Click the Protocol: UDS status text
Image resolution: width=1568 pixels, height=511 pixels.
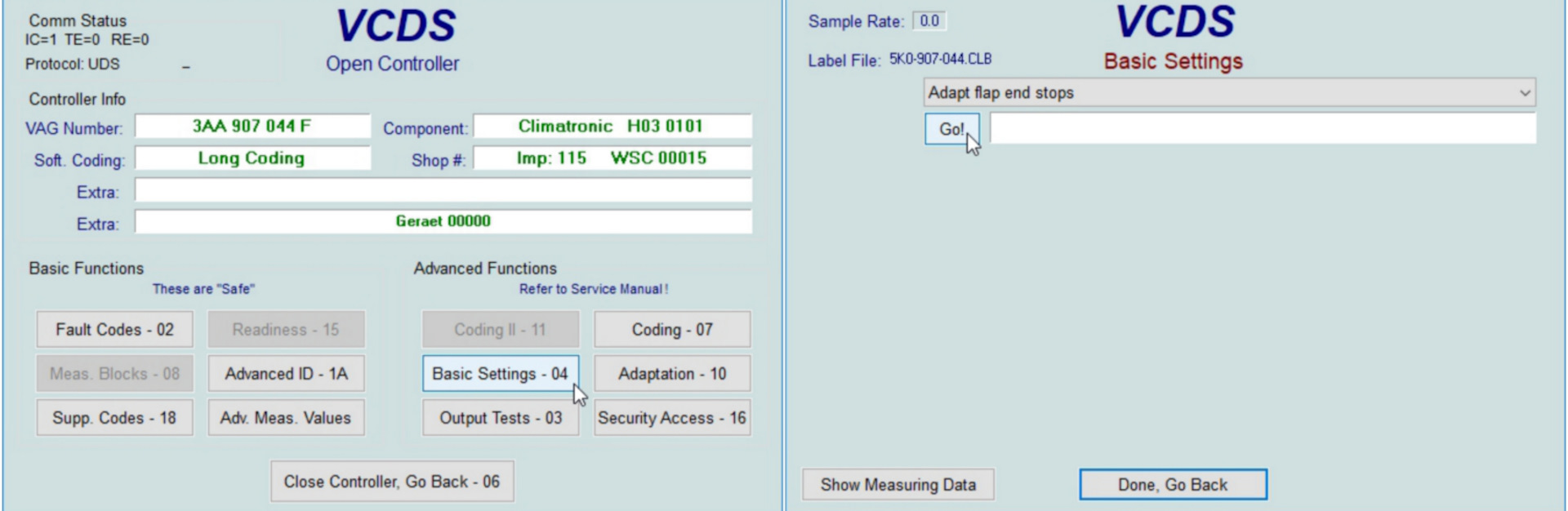click(72, 64)
